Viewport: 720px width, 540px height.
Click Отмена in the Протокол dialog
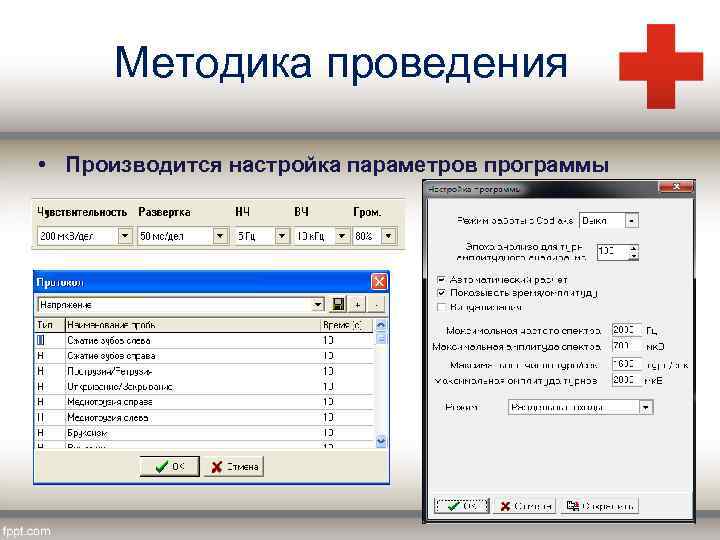tap(234, 467)
